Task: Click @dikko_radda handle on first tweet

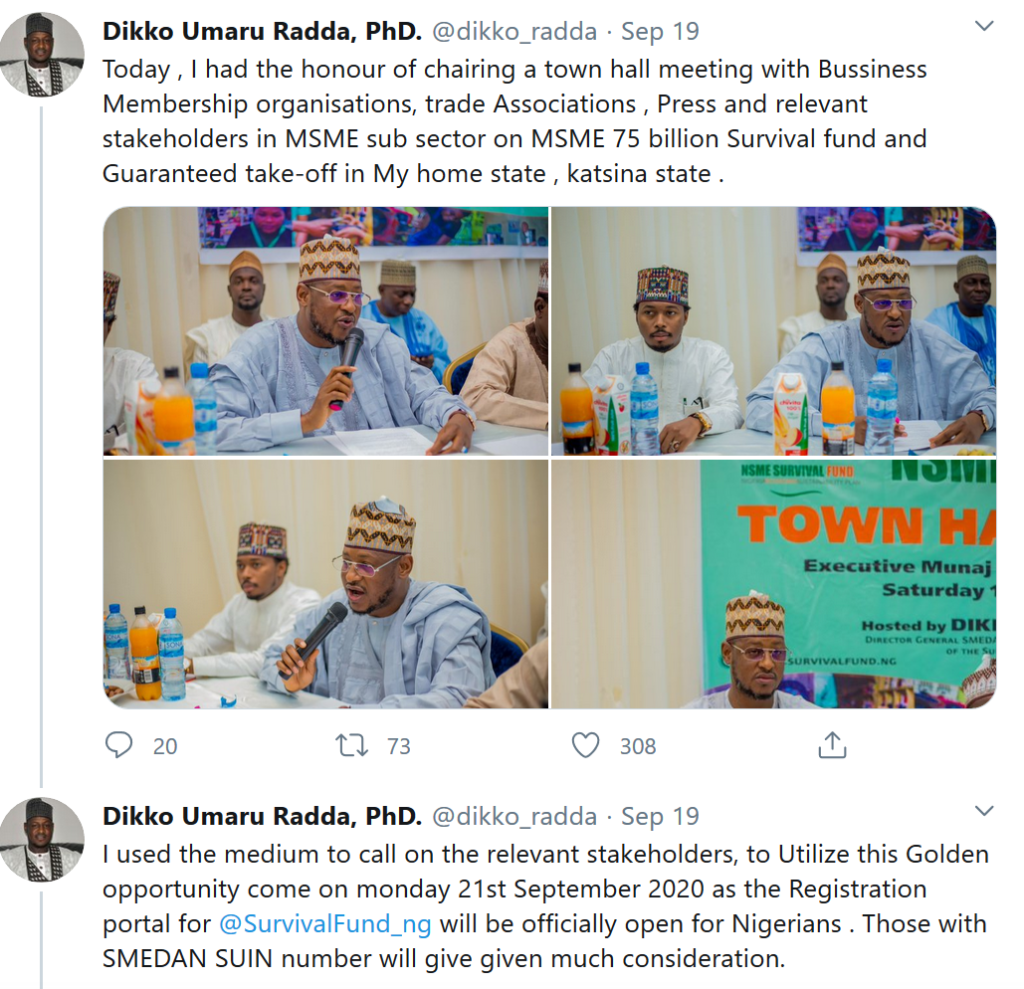Action: (514, 31)
